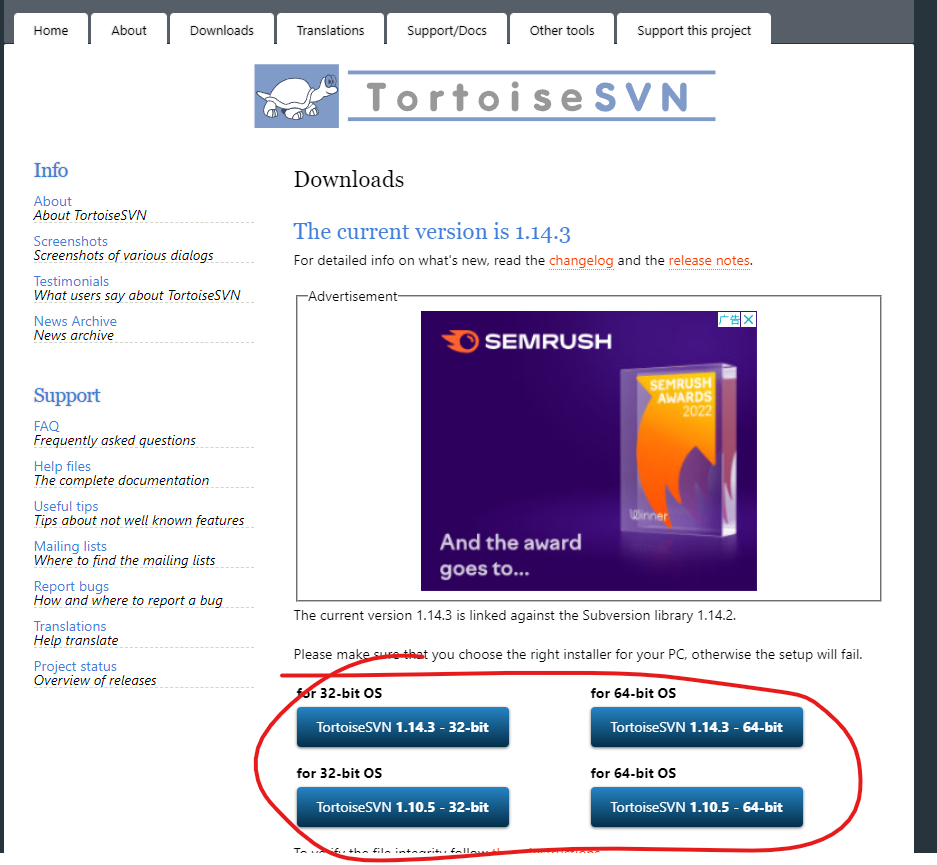Click 'How and where to report a bug' text
Screen dimensions: 937x865
pyautogui.click(x=128, y=601)
